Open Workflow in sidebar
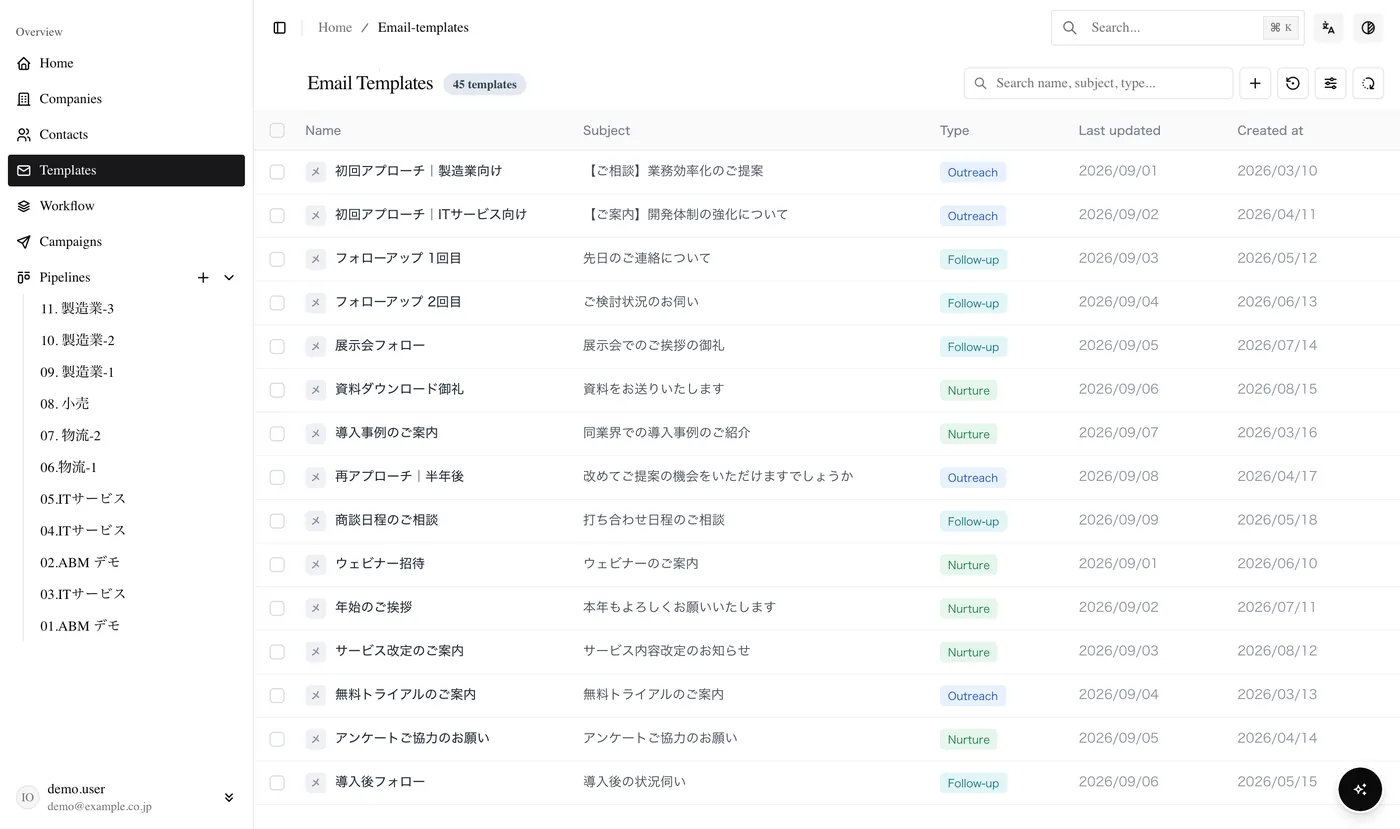This screenshot has height=829, width=1400. (x=126, y=206)
